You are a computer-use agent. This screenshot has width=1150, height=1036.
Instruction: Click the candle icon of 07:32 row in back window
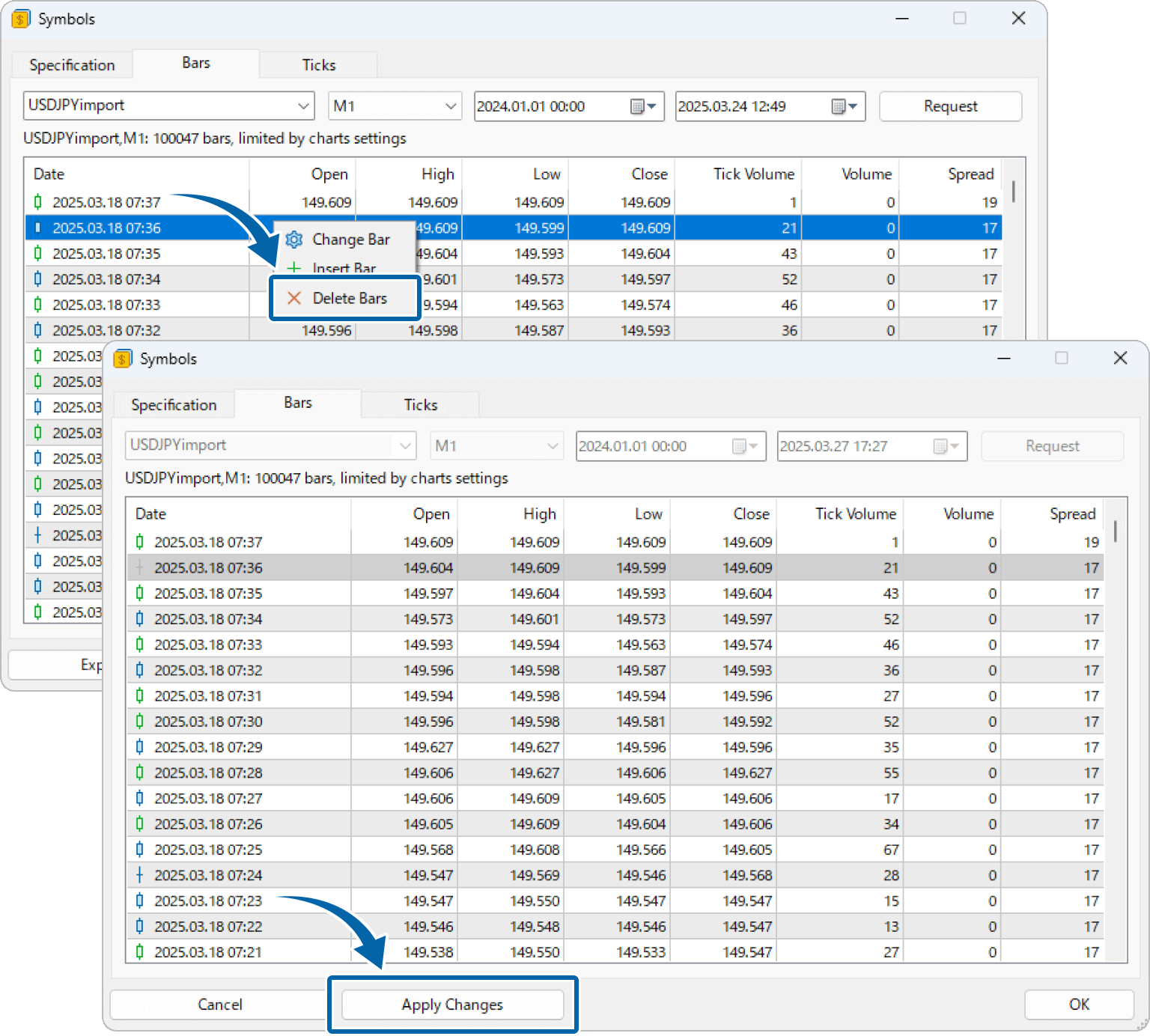pyautogui.click(x=37, y=330)
